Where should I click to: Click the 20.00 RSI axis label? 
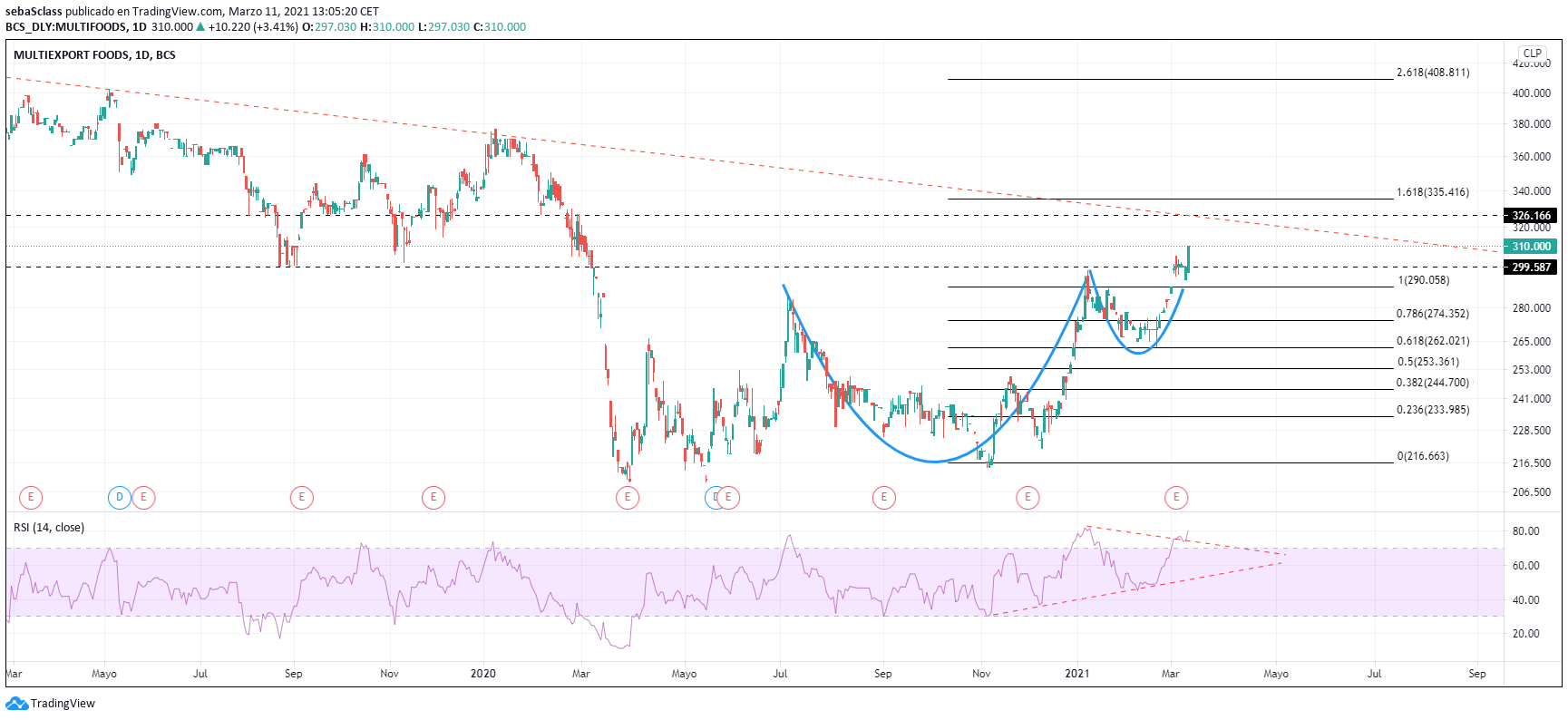(1526, 634)
